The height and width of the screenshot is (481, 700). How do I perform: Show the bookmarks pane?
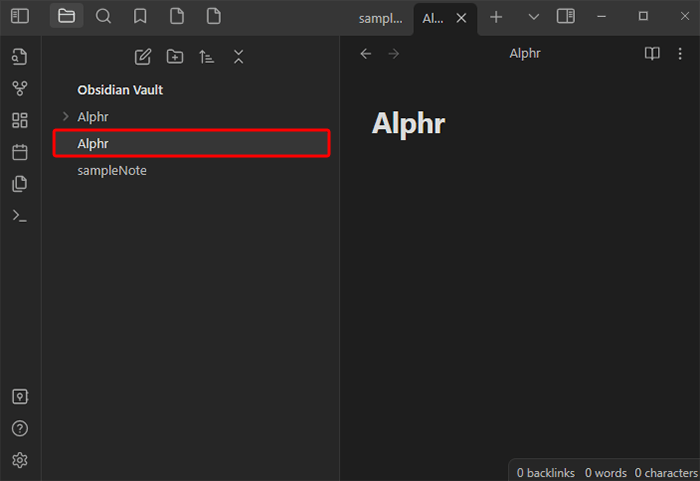point(140,16)
